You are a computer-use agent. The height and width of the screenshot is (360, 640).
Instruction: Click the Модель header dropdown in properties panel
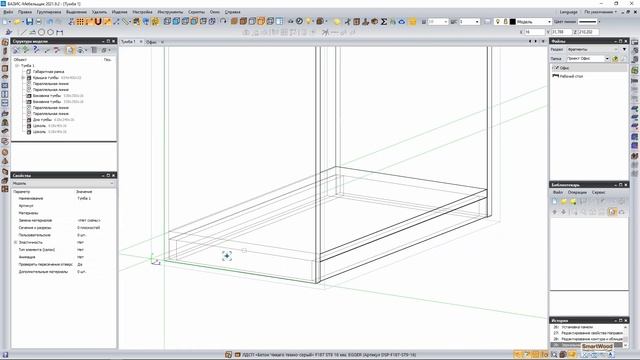click(63, 183)
